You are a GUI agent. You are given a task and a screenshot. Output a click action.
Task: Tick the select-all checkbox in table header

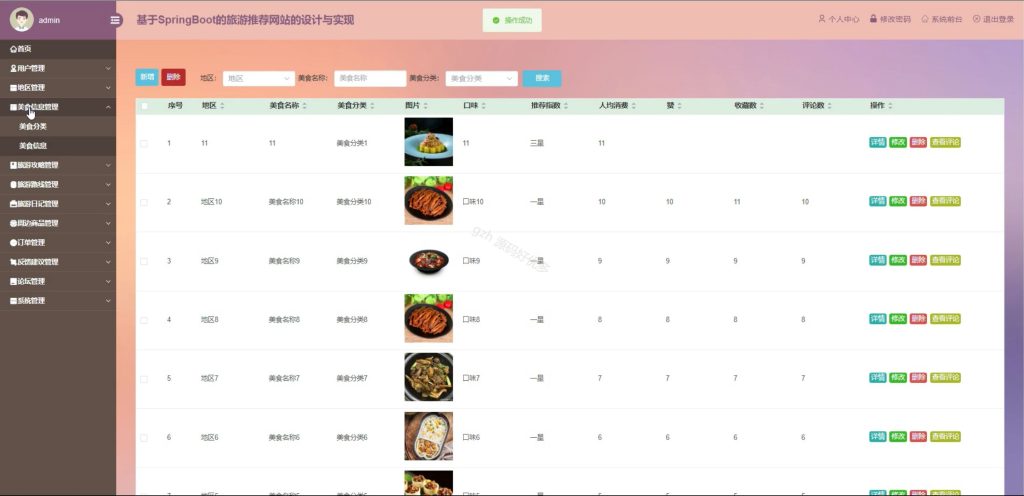coord(144,106)
